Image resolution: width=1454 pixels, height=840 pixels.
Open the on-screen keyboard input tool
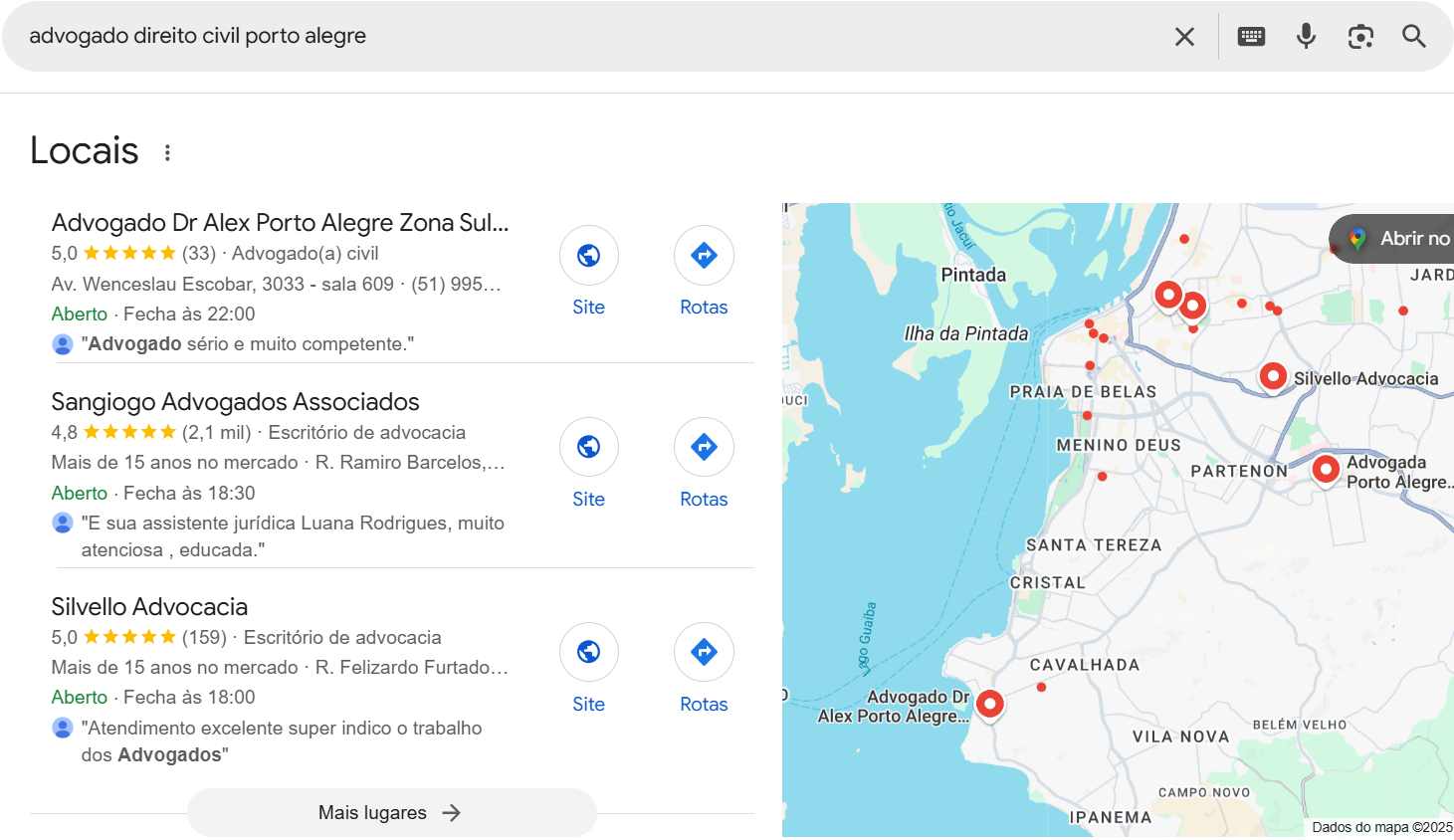click(x=1251, y=37)
